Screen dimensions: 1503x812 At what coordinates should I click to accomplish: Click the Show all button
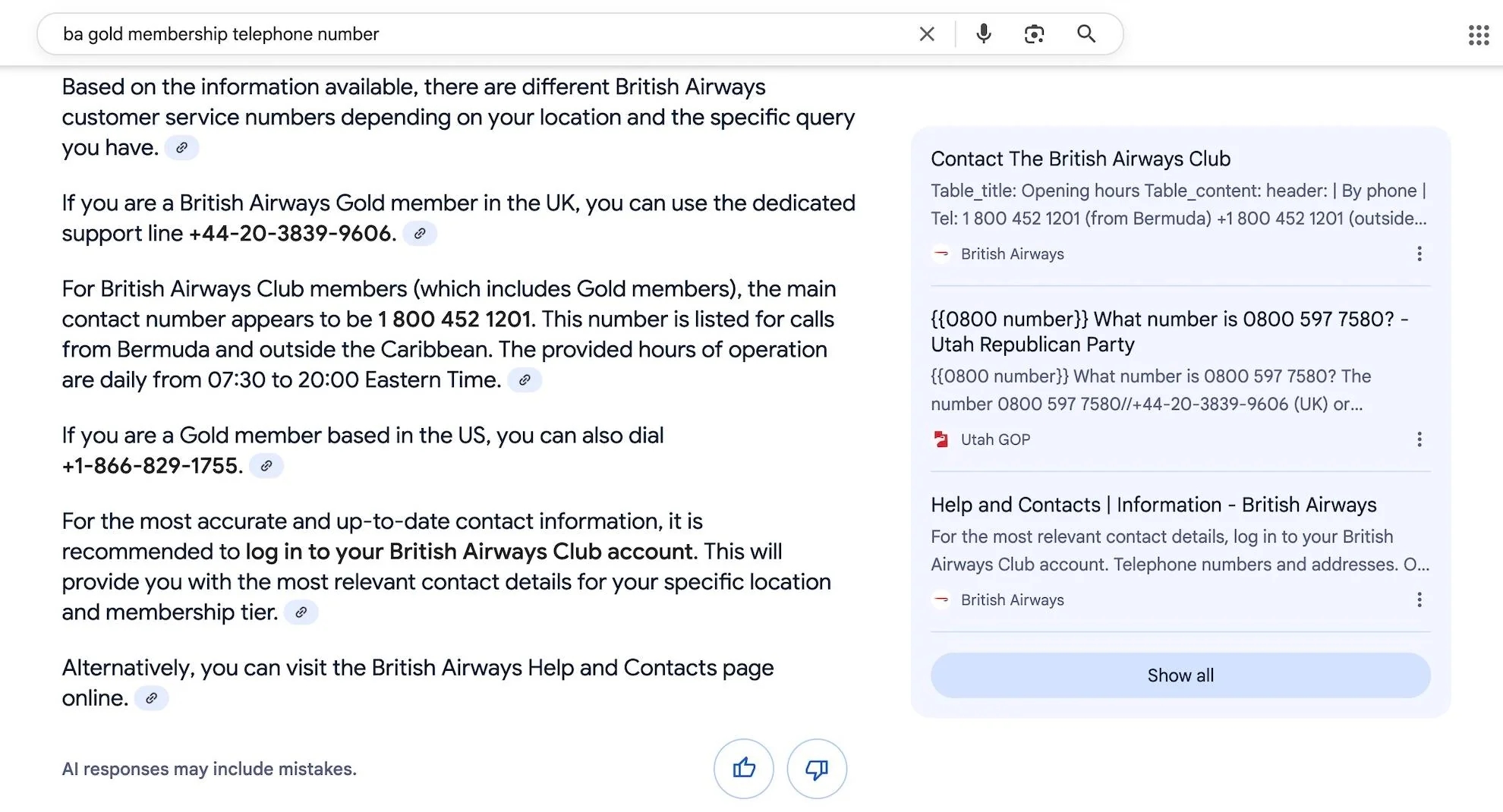click(1180, 675)
